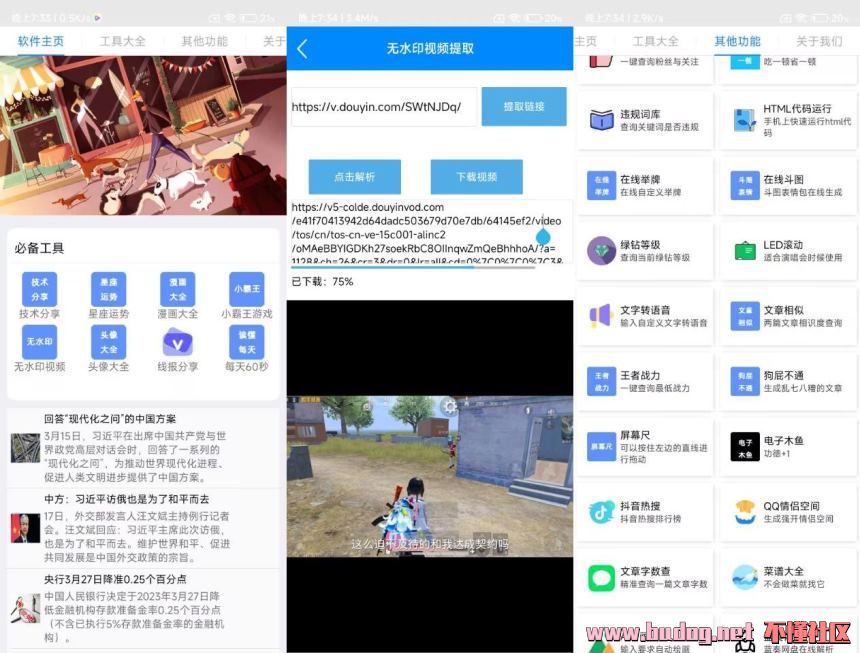Tap the blue text cursor handle
Screen dimensions: 860x653
coord(543,236)
